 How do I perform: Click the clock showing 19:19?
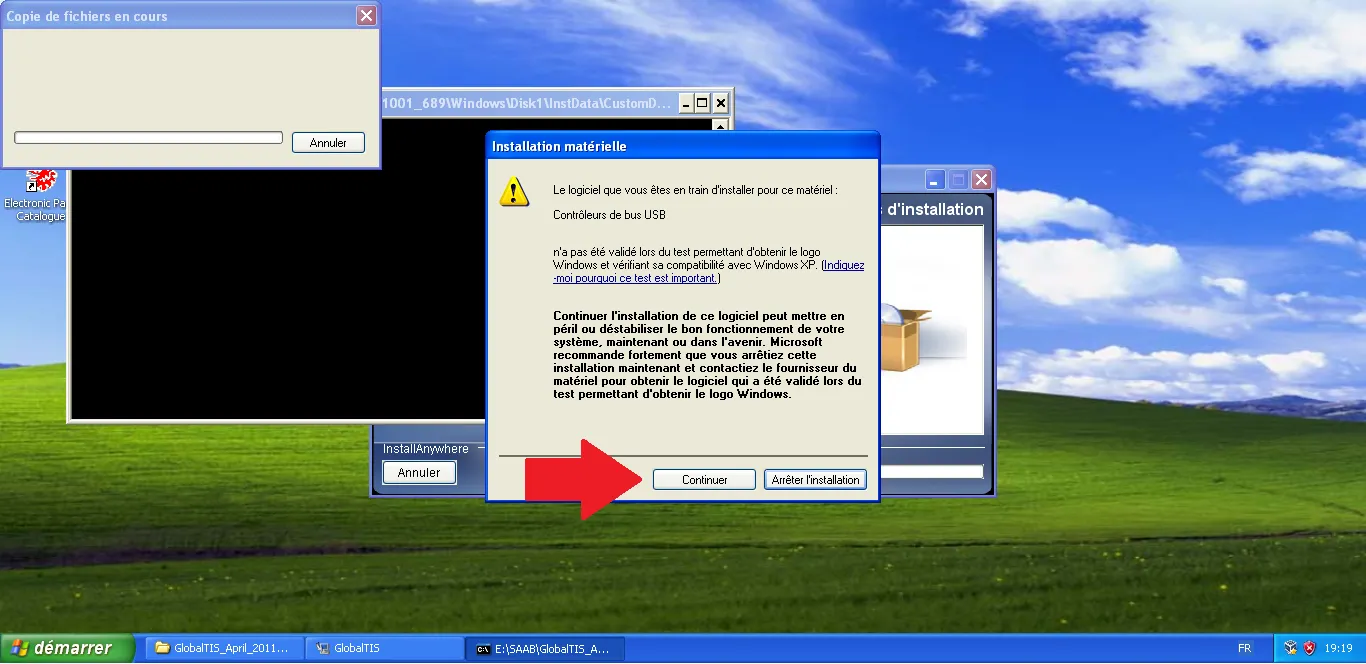[1338, 648]
